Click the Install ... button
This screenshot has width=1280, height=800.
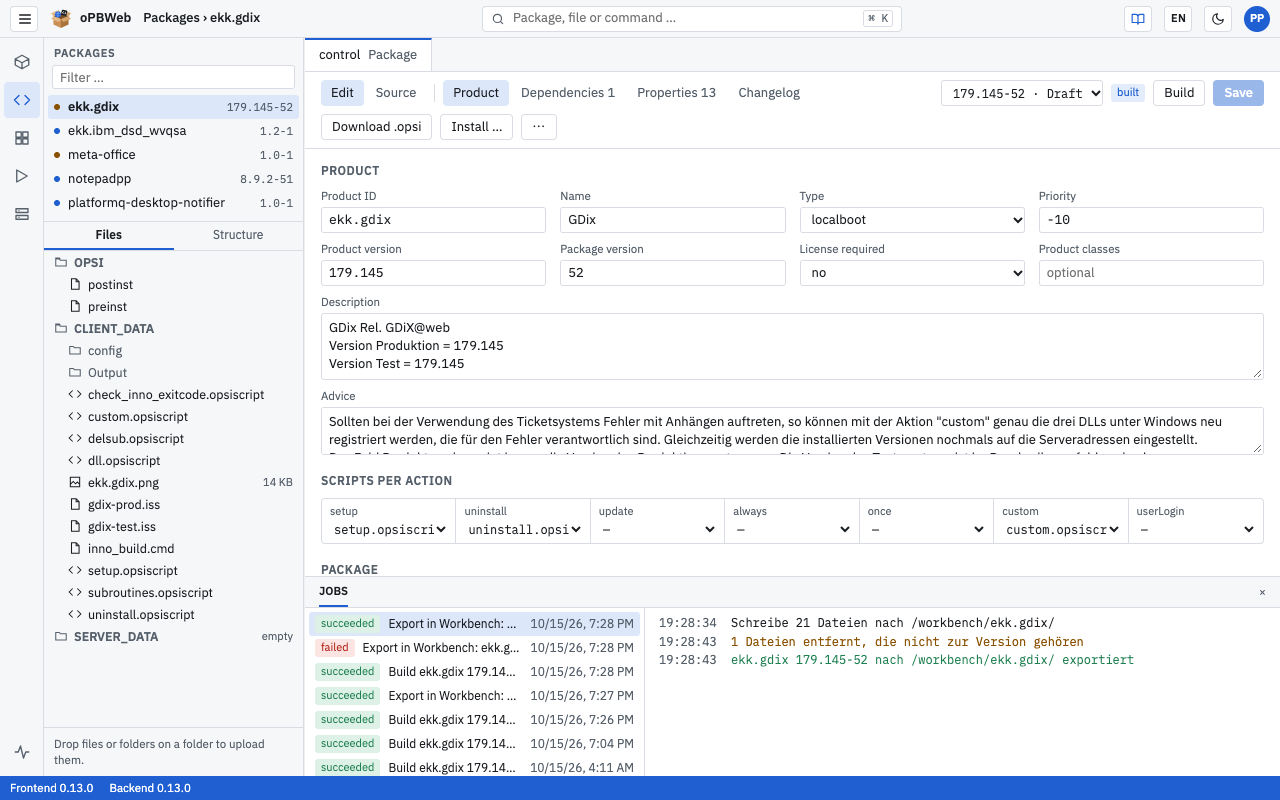click(477, 127)
